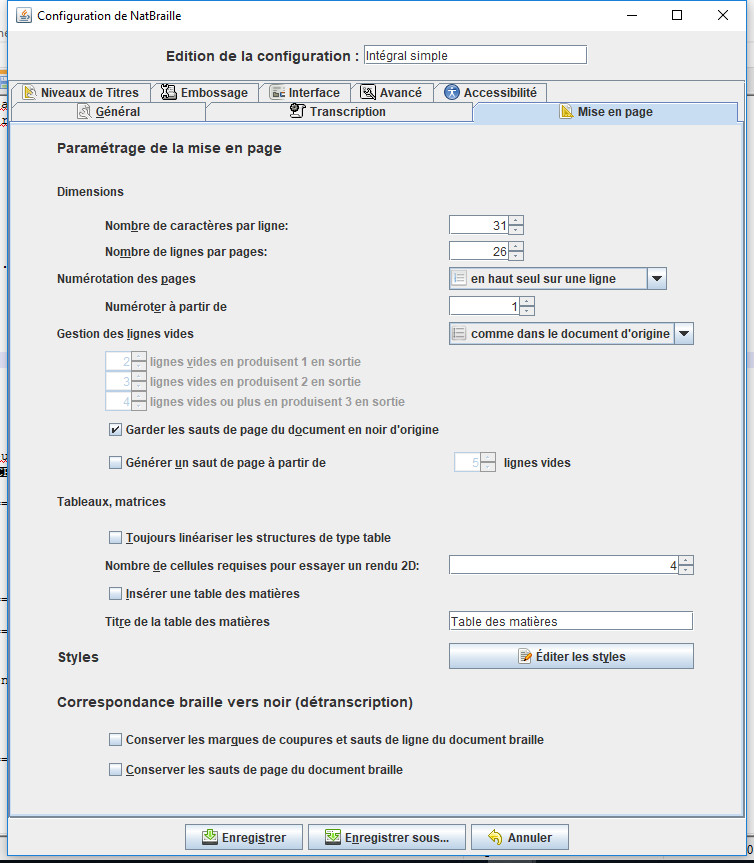Viewport: 754px width, 863px height.
Task: Click the Niveaux de Titres tab icon
Action: coord(30,92)
